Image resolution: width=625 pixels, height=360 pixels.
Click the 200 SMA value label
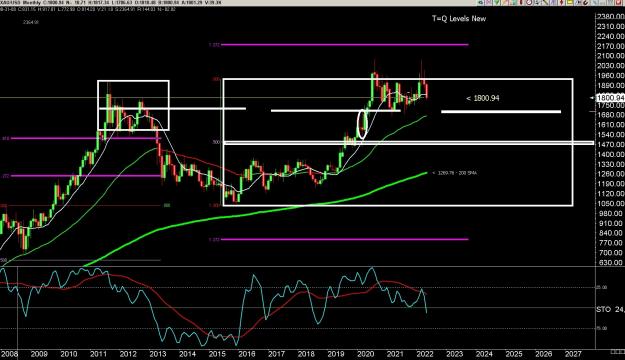[454, 173]
